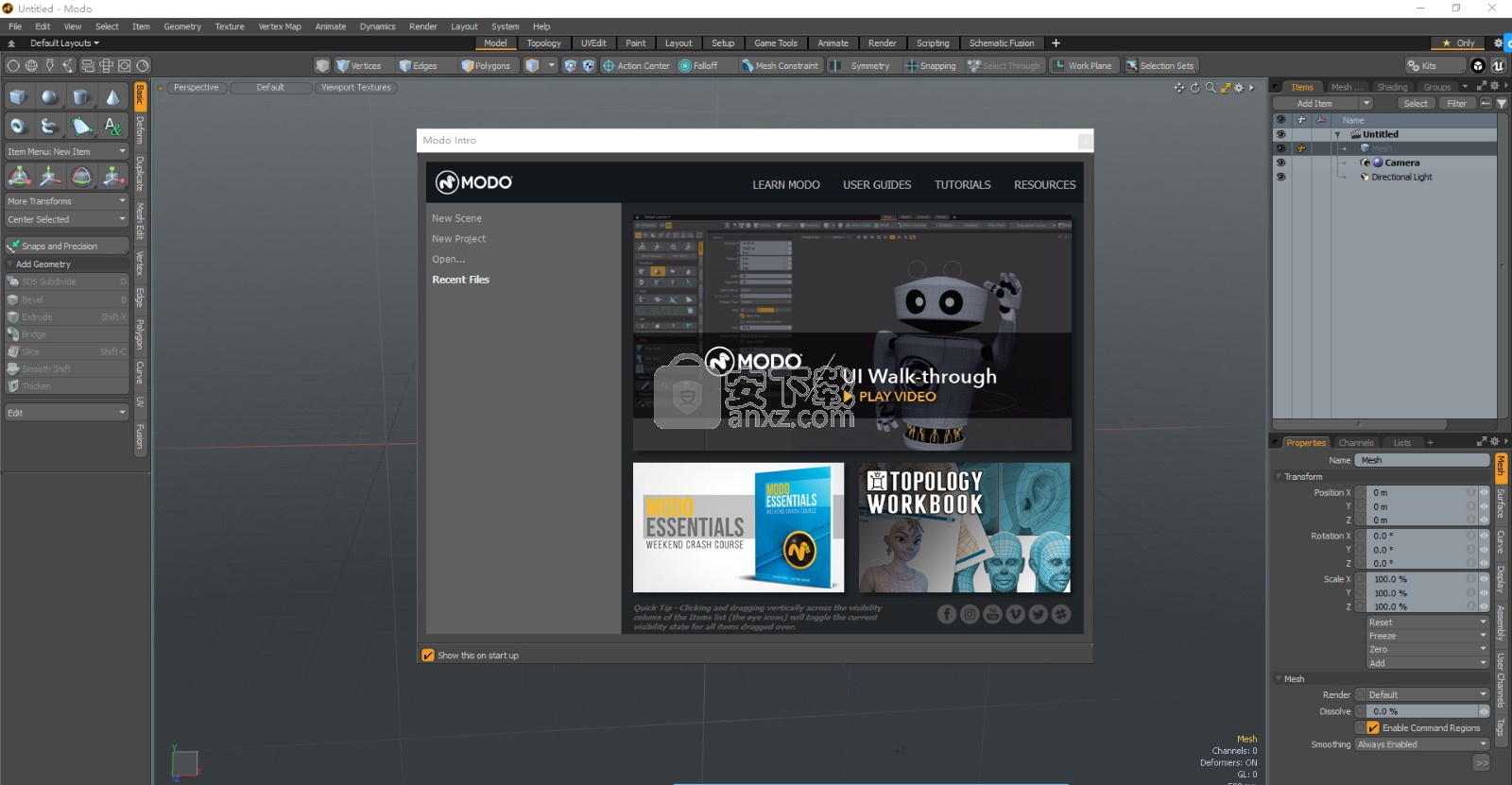Open the Geometry menu
This screenshot has width=1512, height=785.
point(181,26)
